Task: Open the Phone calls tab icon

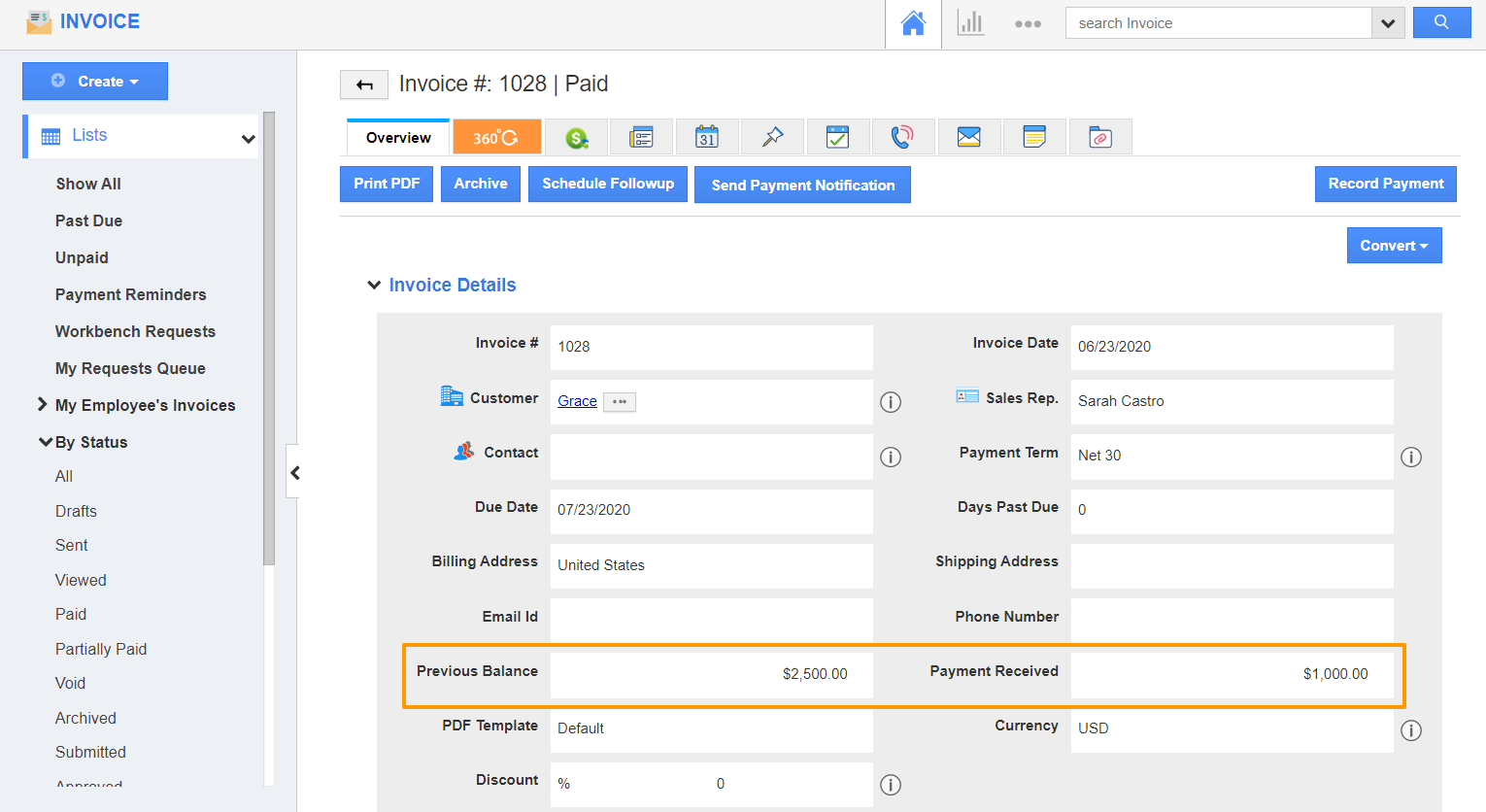Action: [x=903, y=137]
